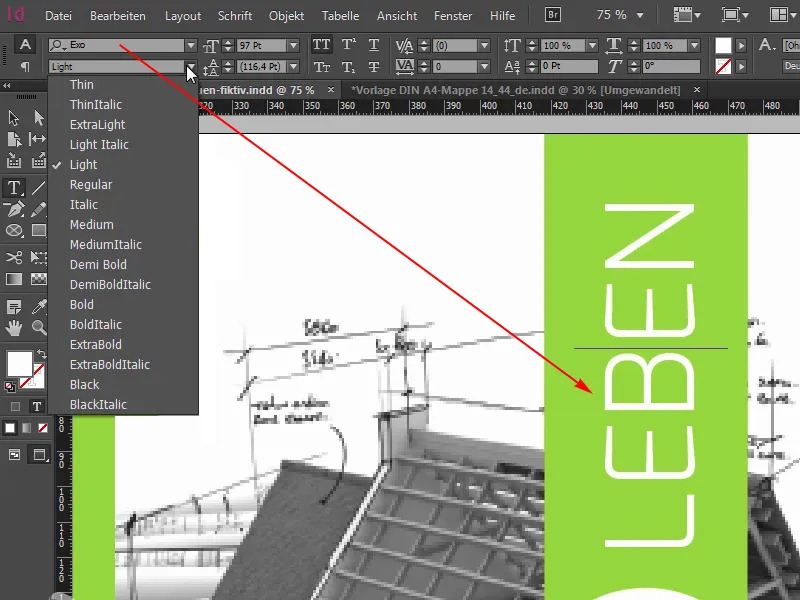
Task: Activate the Hand tool
Action: click(14, 328)
